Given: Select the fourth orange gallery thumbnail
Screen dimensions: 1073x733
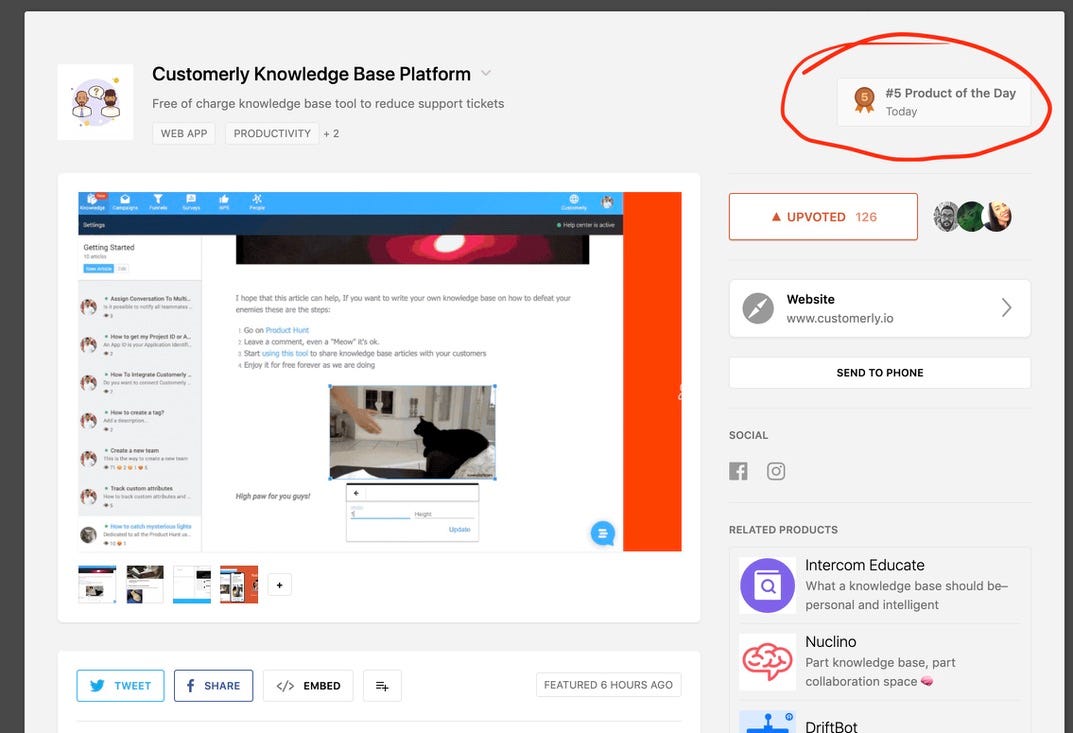Looking at the screenshot, I should coord(240,584).
